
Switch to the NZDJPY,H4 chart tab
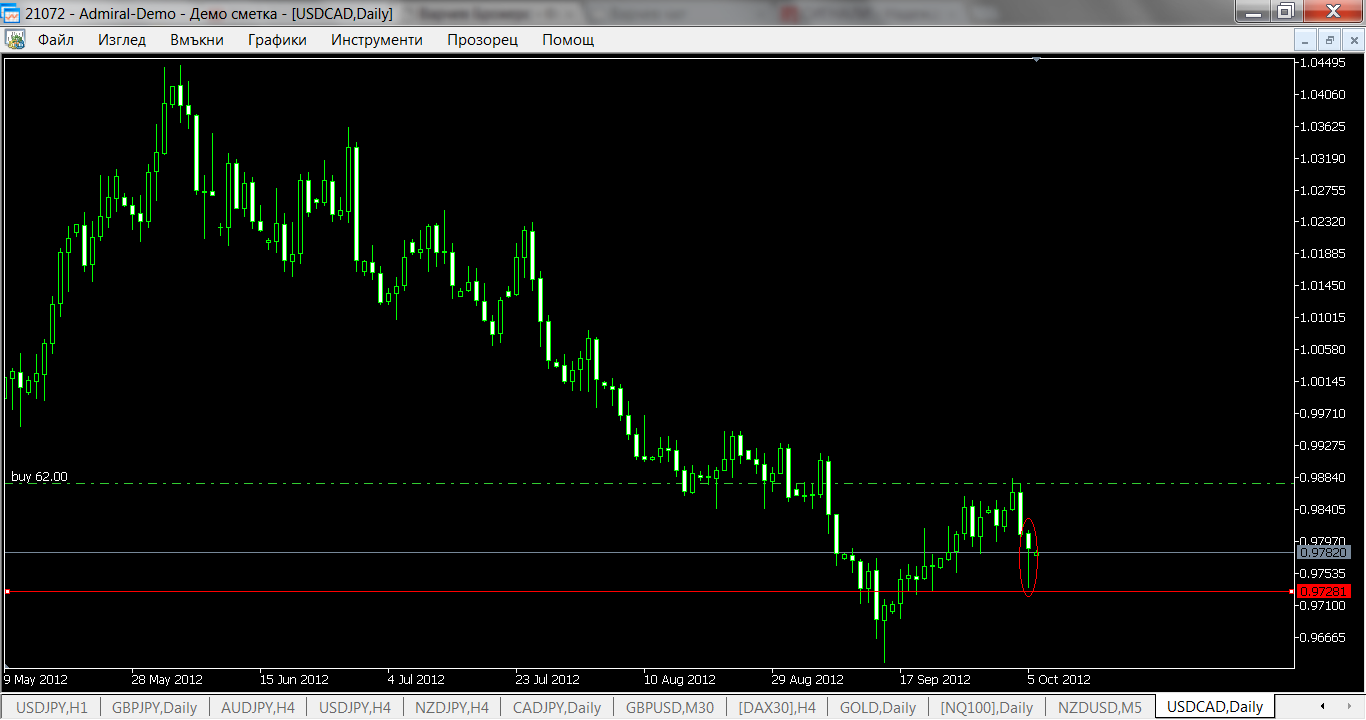click(x=452, y=708)
